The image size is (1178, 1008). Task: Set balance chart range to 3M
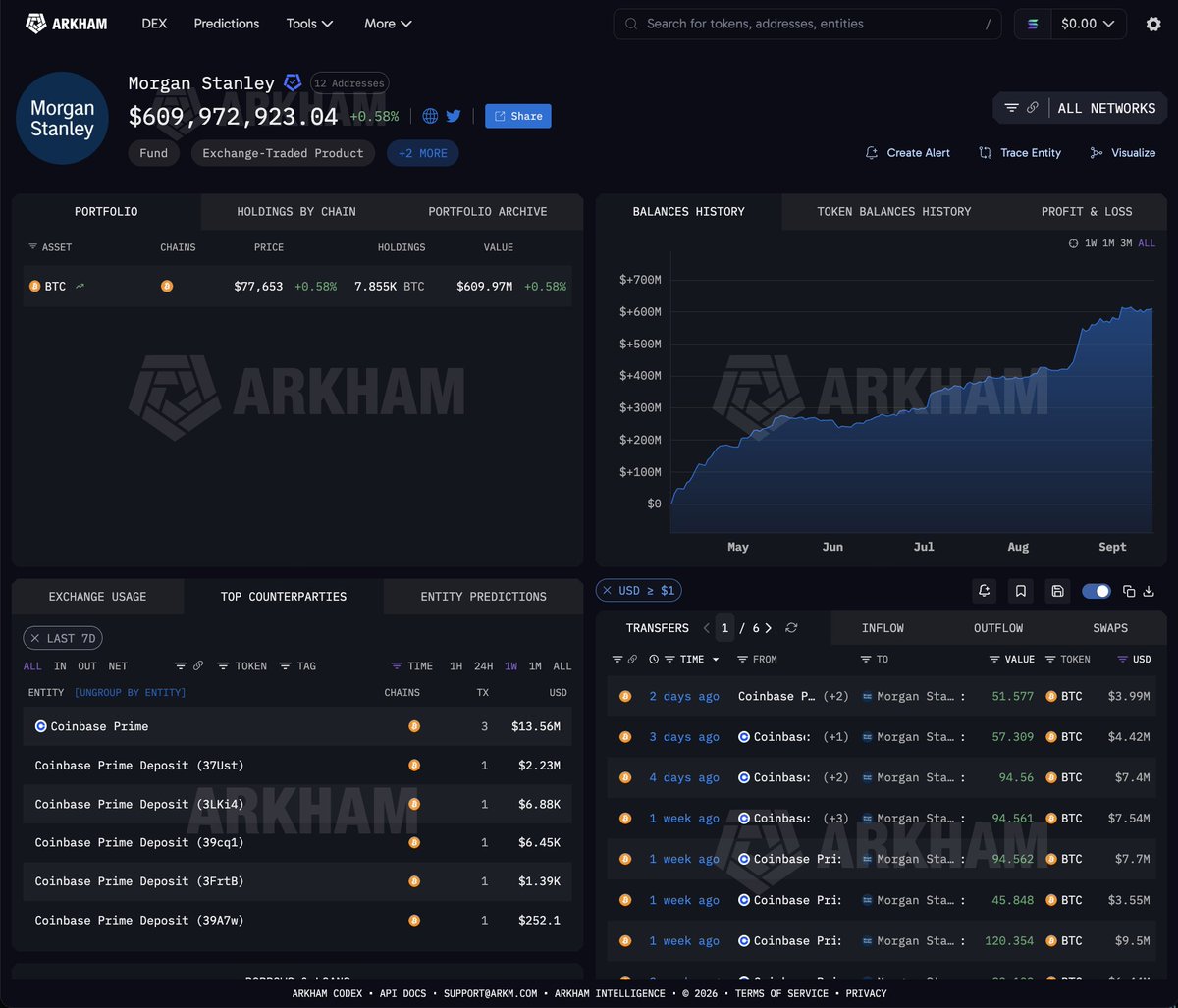point(1125,243)
